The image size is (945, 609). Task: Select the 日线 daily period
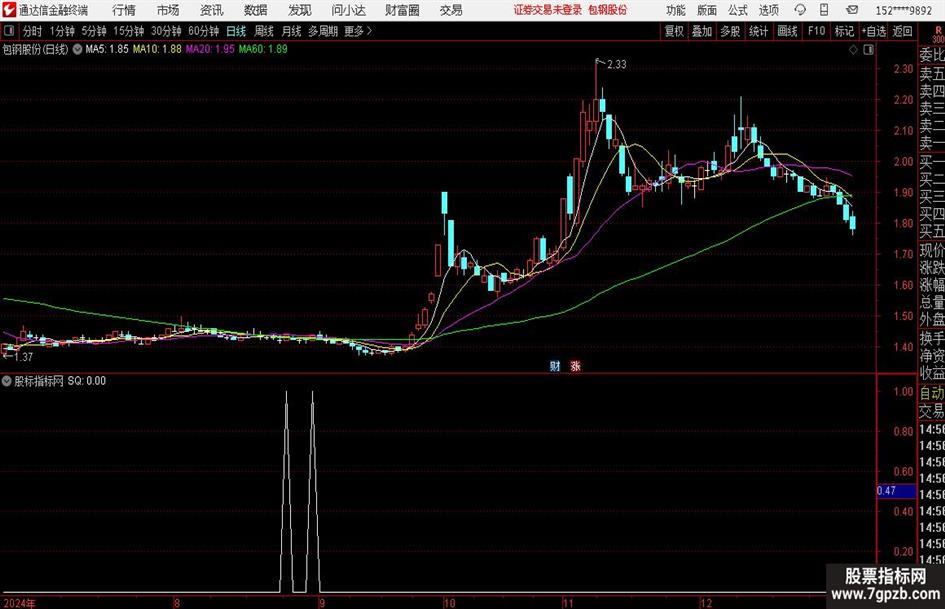click(236, 31)
